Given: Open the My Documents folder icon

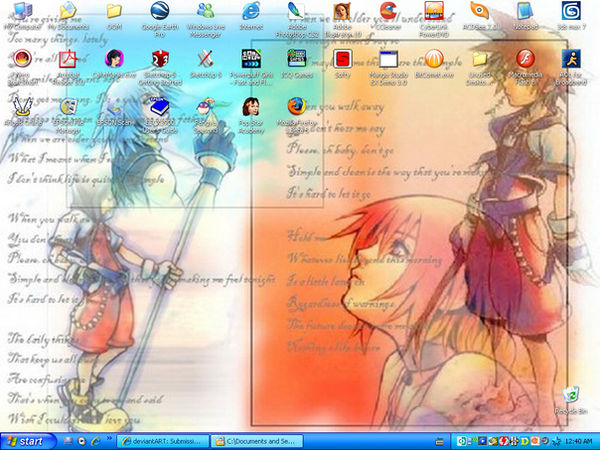Looking at the screenshot, I should tap(68, 15).
